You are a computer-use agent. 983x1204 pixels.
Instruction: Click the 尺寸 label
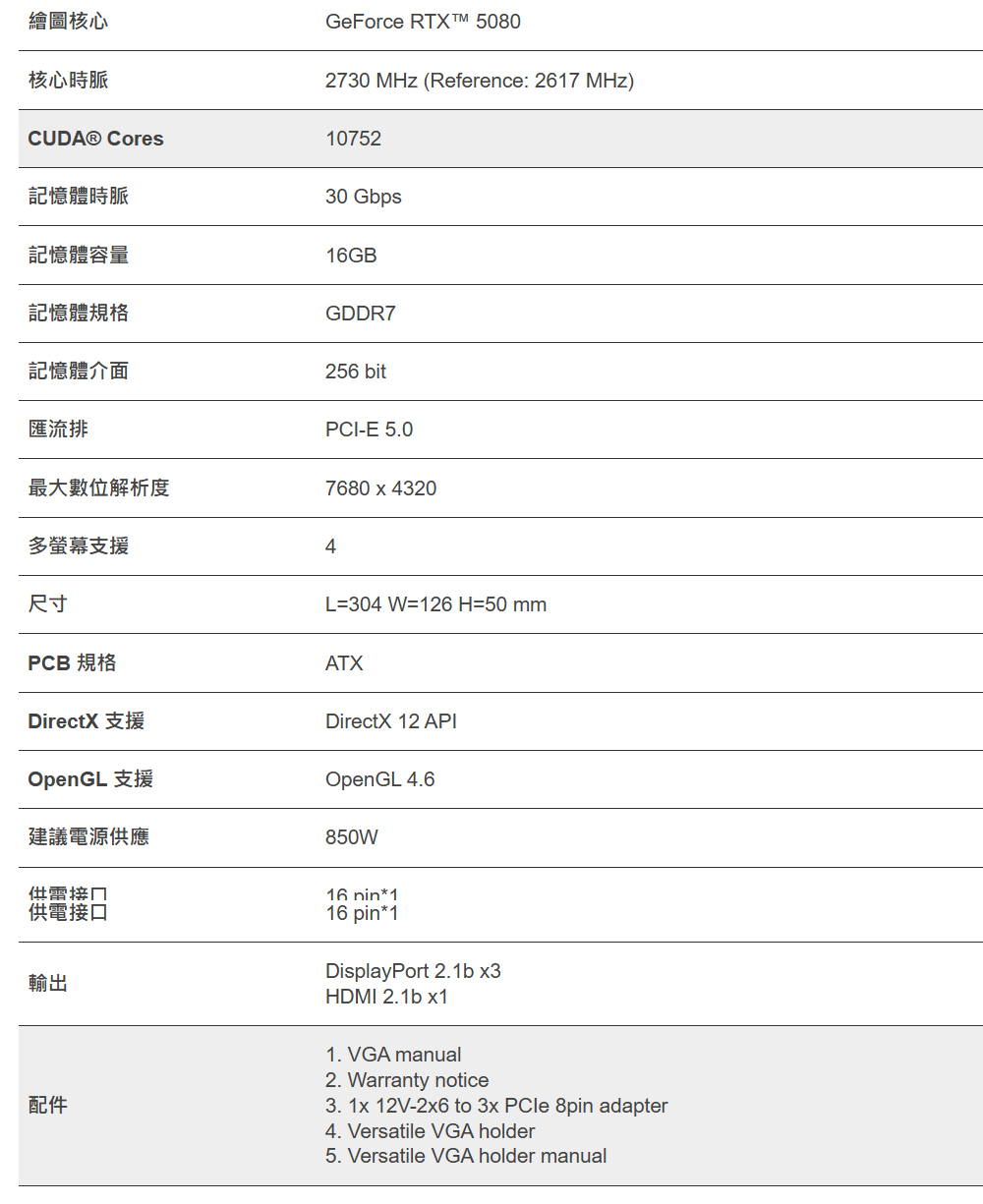point(47,603)
